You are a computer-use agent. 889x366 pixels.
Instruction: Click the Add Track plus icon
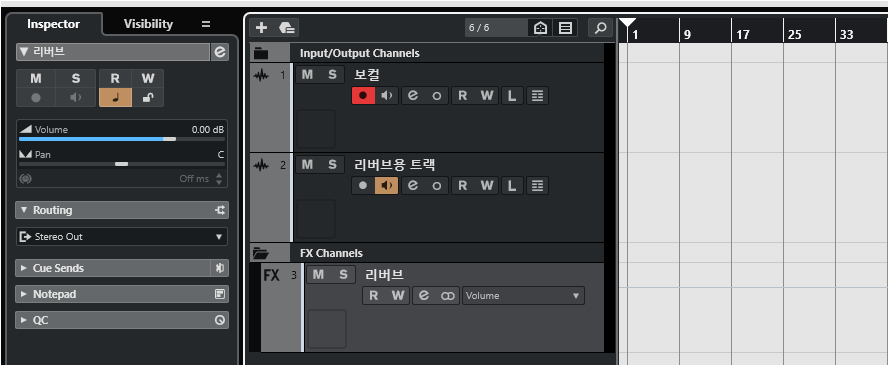click(x=261, y=28)
